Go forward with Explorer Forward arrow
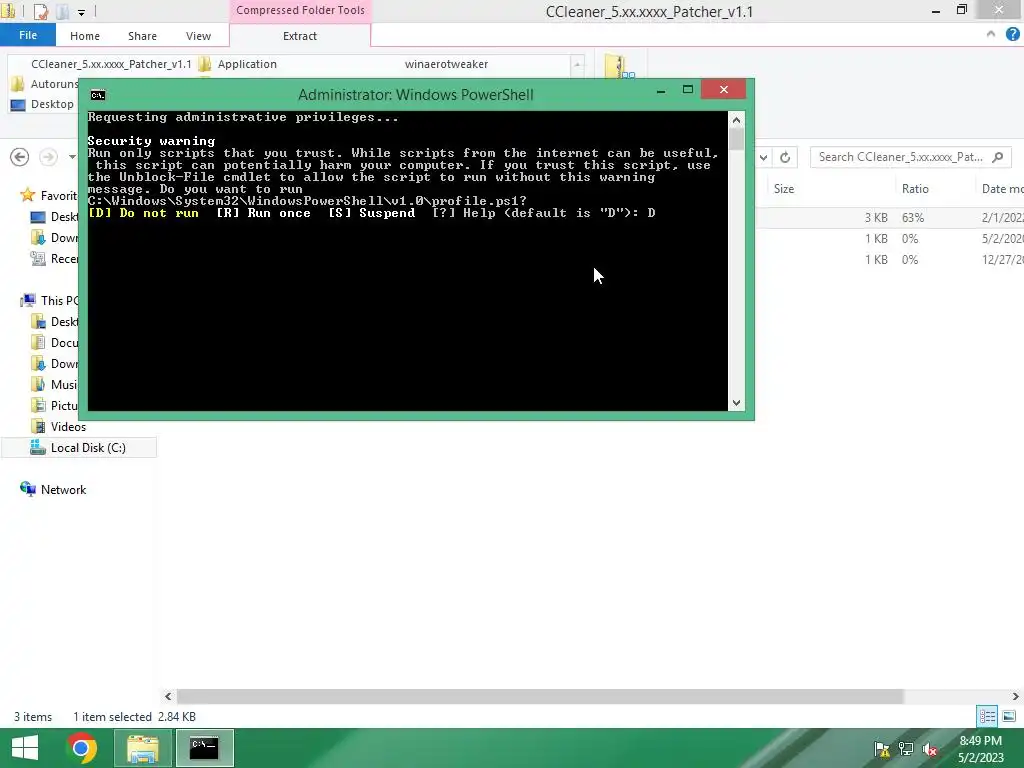This screenshot has width=1024, height=768. (48, 157)
